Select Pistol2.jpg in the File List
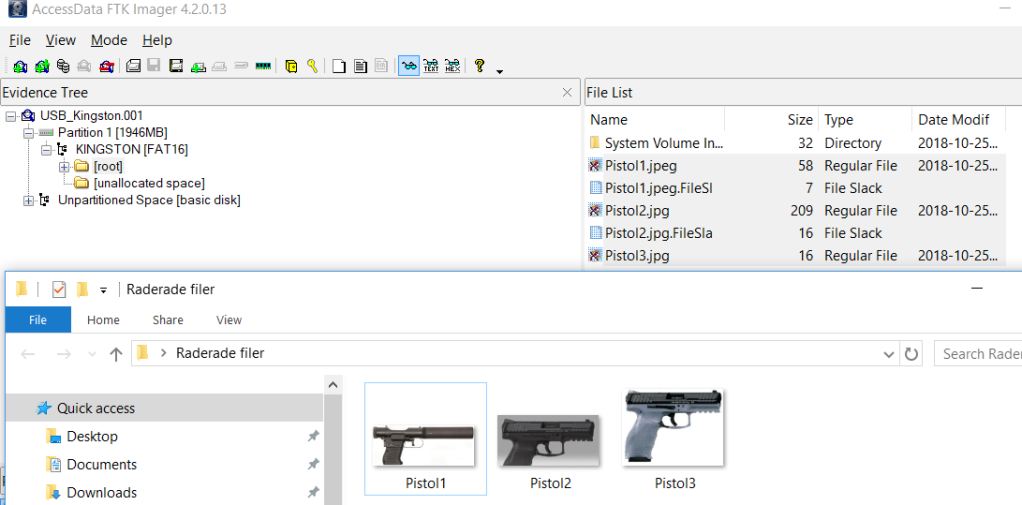This screenshot has height=505, width=1022. (637, 211)
